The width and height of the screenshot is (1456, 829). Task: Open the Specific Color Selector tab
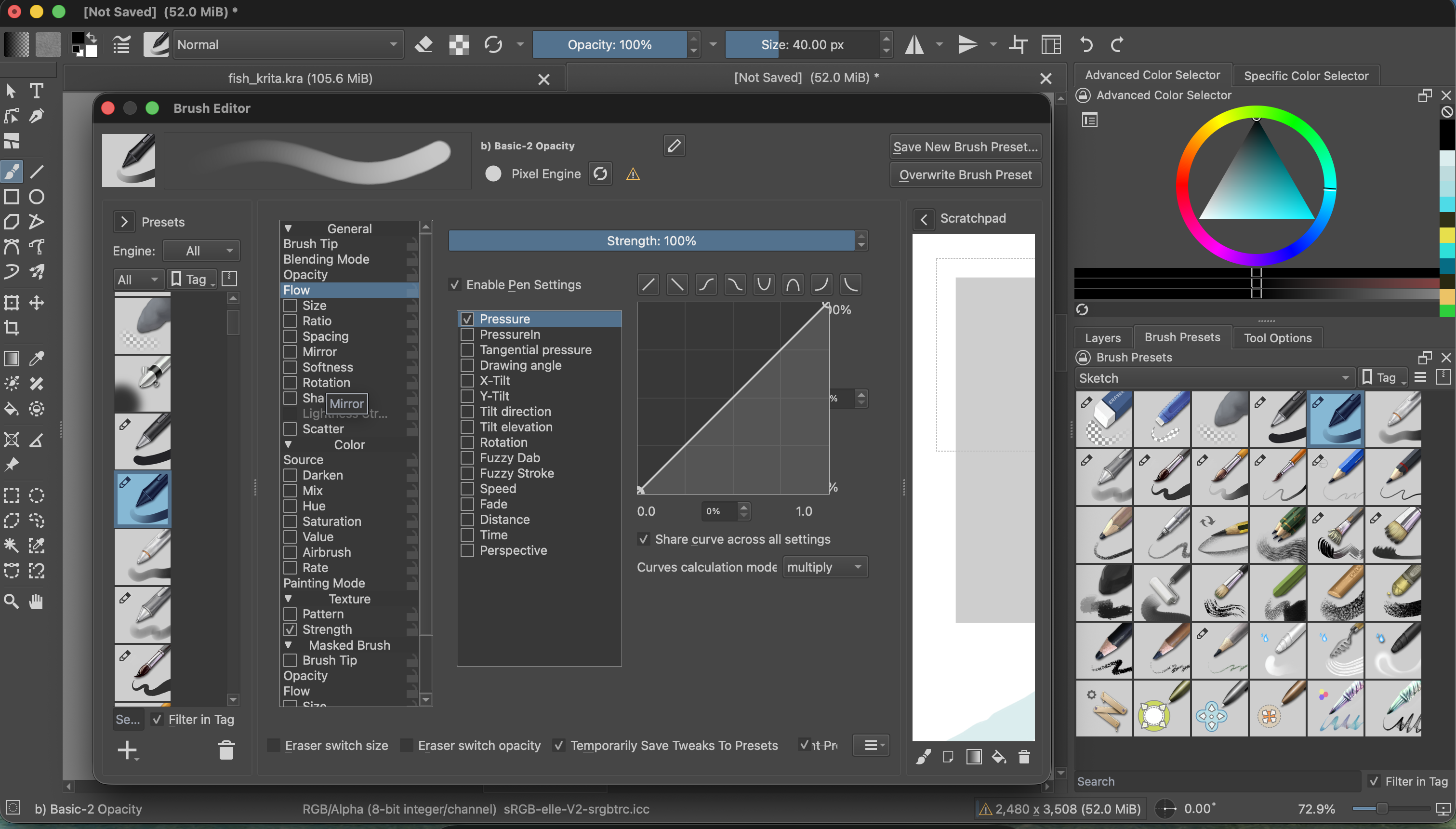[x=1306, y=76]
